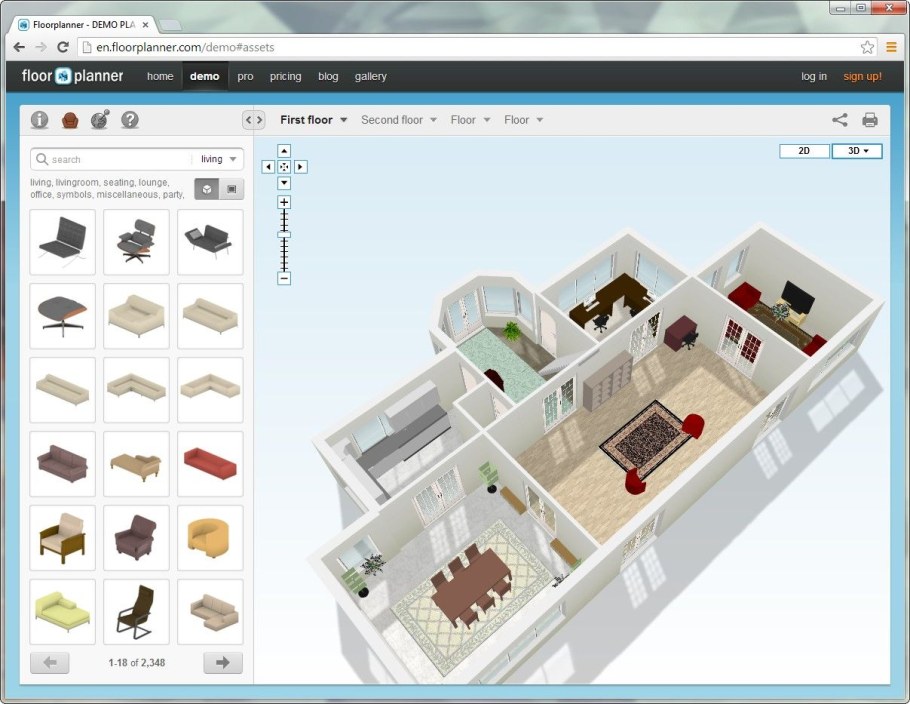910x704 pixels.
Task: Toggle 2D image view for library items
Action: point(233,188)
